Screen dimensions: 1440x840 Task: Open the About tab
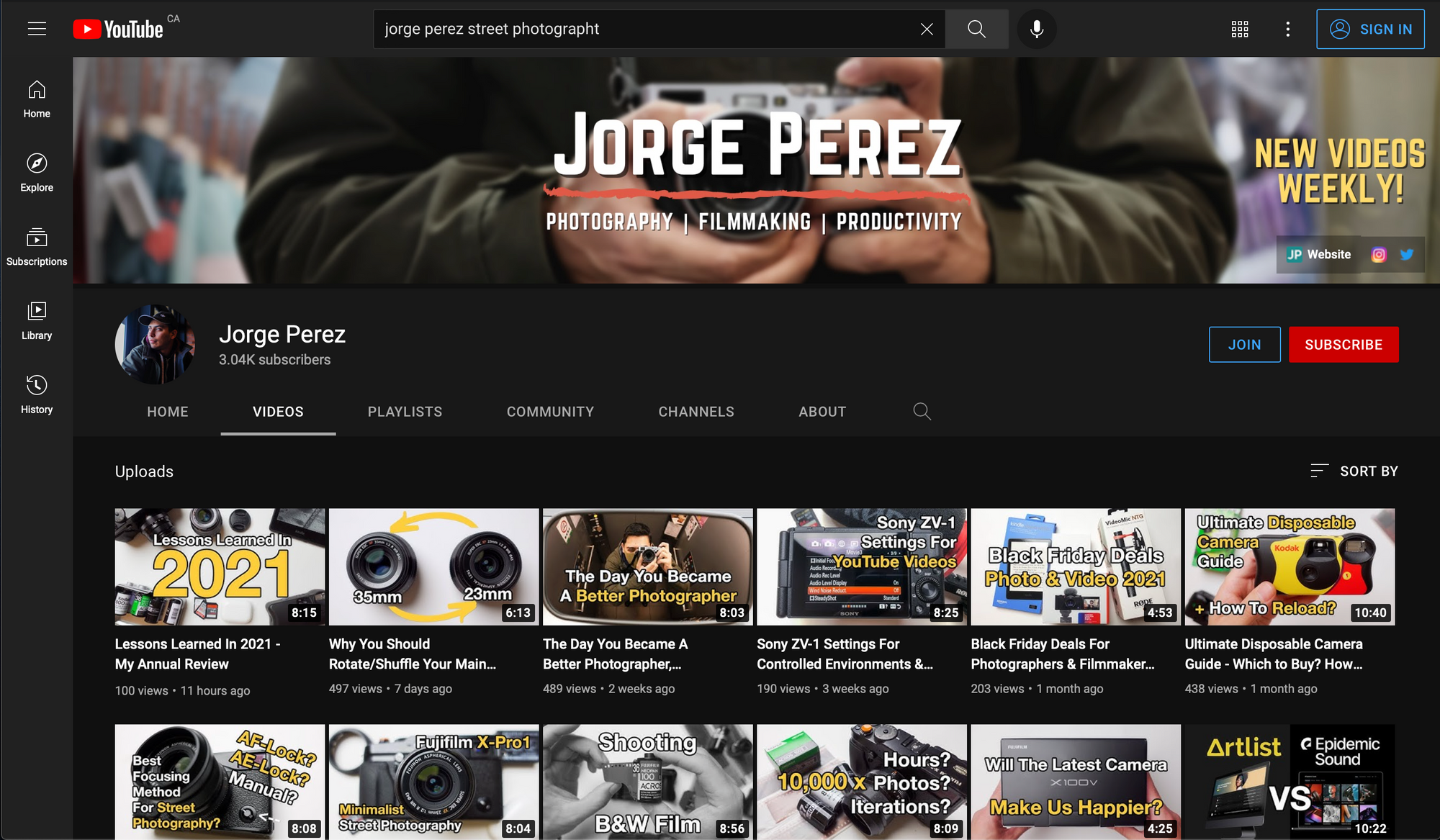pos(822,412)
